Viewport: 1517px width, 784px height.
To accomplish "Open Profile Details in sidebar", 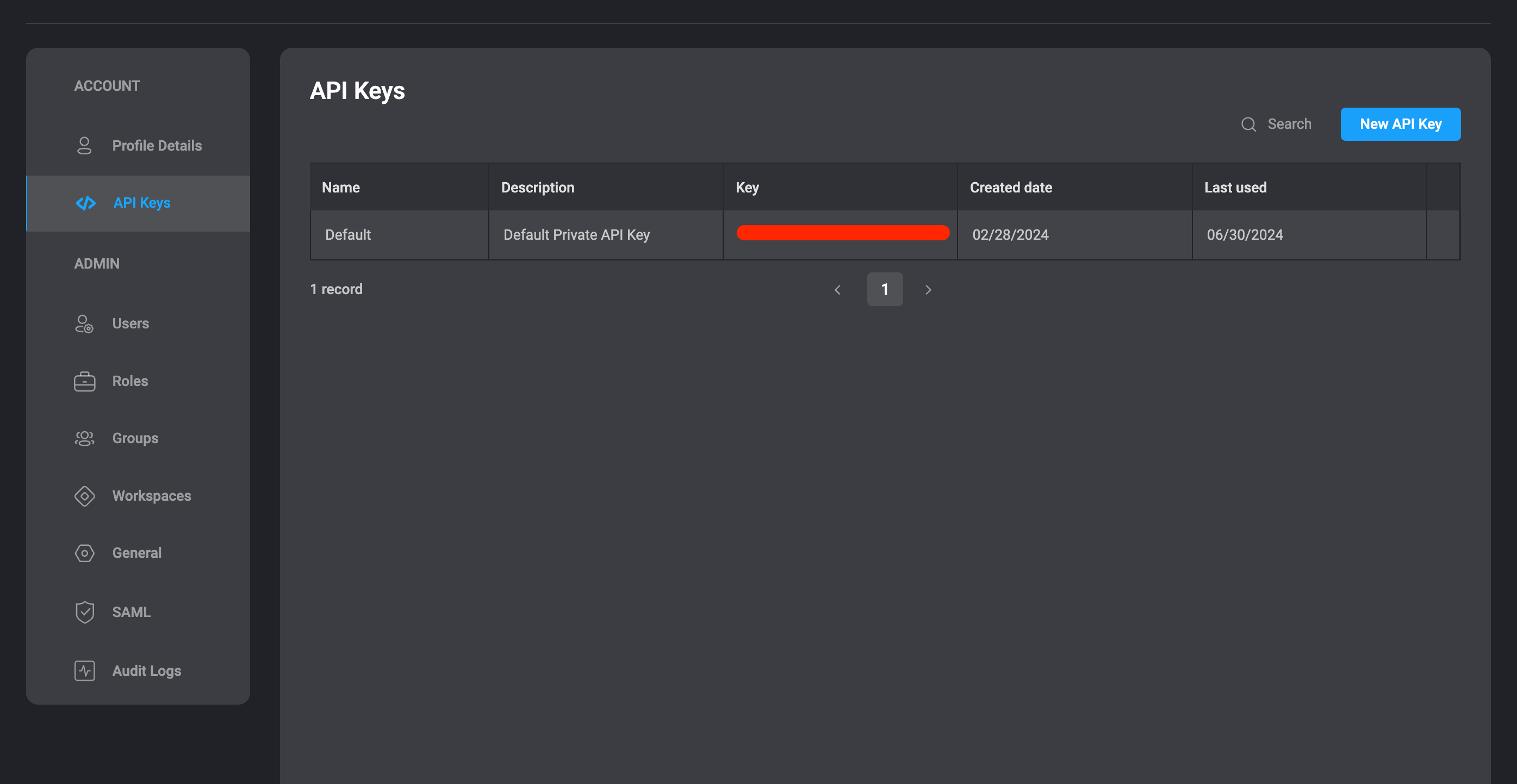I will click(157, 146).
